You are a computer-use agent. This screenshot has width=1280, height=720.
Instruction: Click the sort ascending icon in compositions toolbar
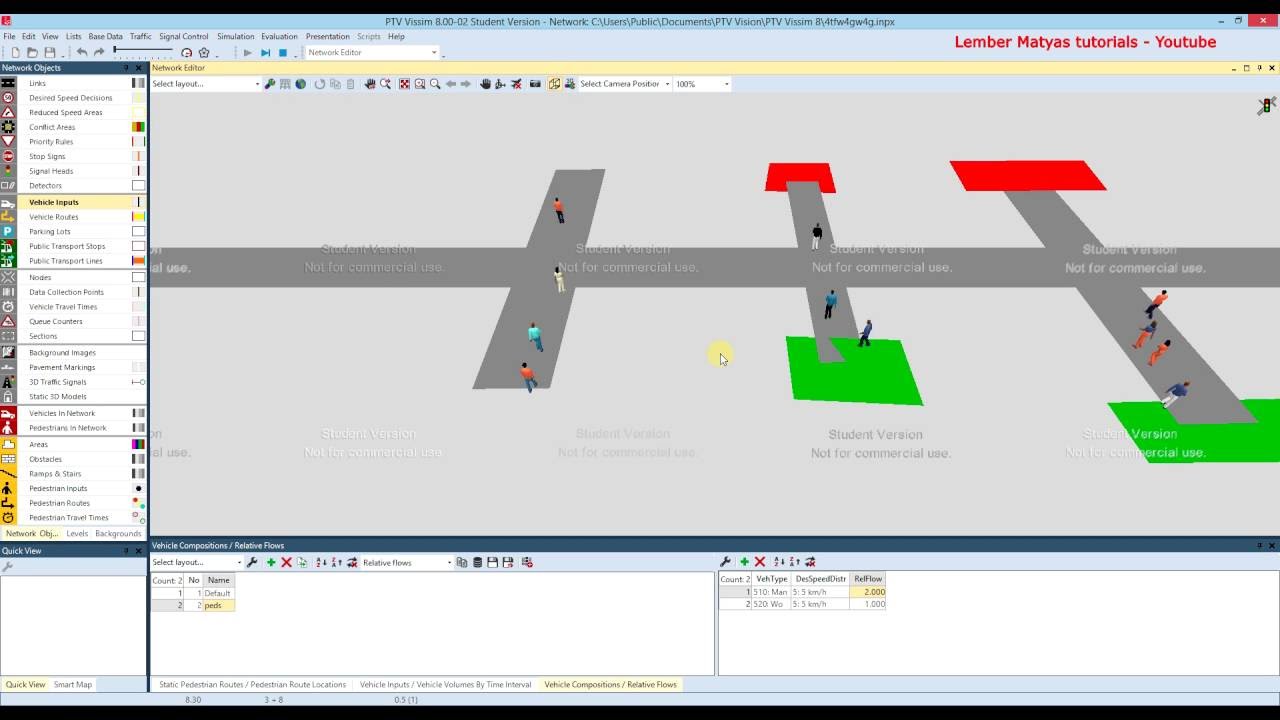pos(321,563)
